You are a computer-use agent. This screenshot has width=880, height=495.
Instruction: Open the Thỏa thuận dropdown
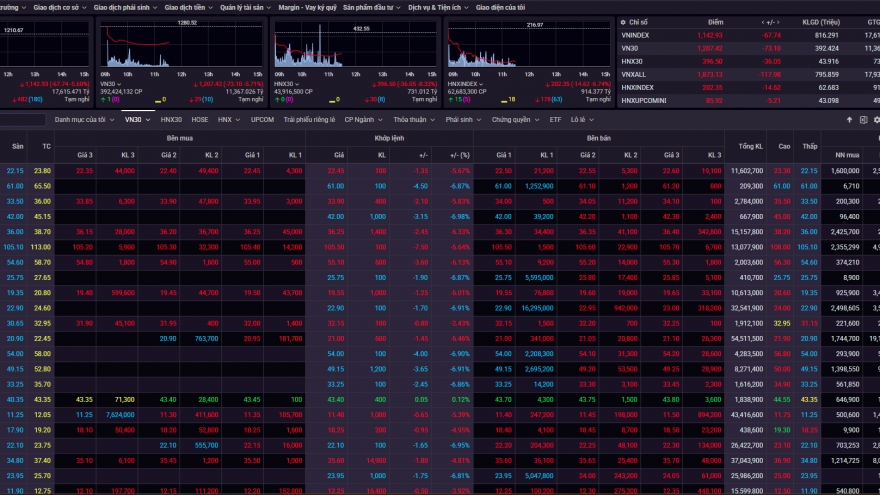click(x=413, y=120)
